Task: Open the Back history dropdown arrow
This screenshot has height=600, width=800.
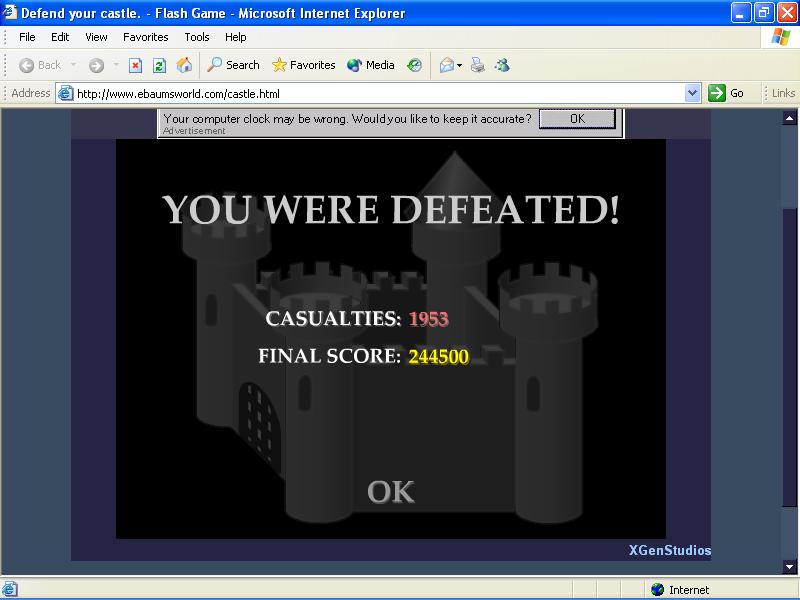Action: 73,65
